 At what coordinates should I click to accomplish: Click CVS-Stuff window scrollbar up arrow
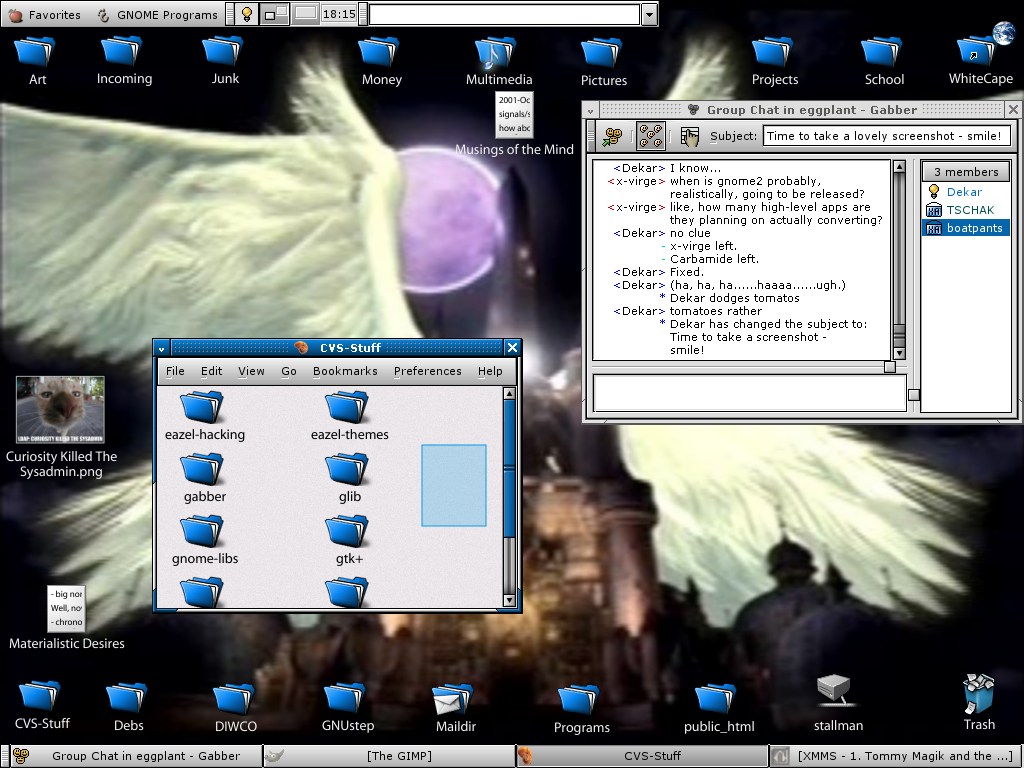point(509,394)
